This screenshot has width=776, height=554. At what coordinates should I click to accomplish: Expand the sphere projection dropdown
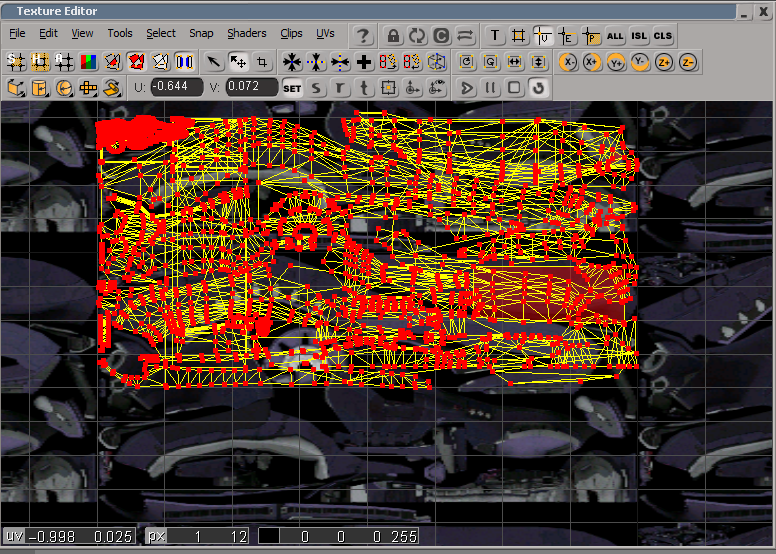[x=64, y=88]
